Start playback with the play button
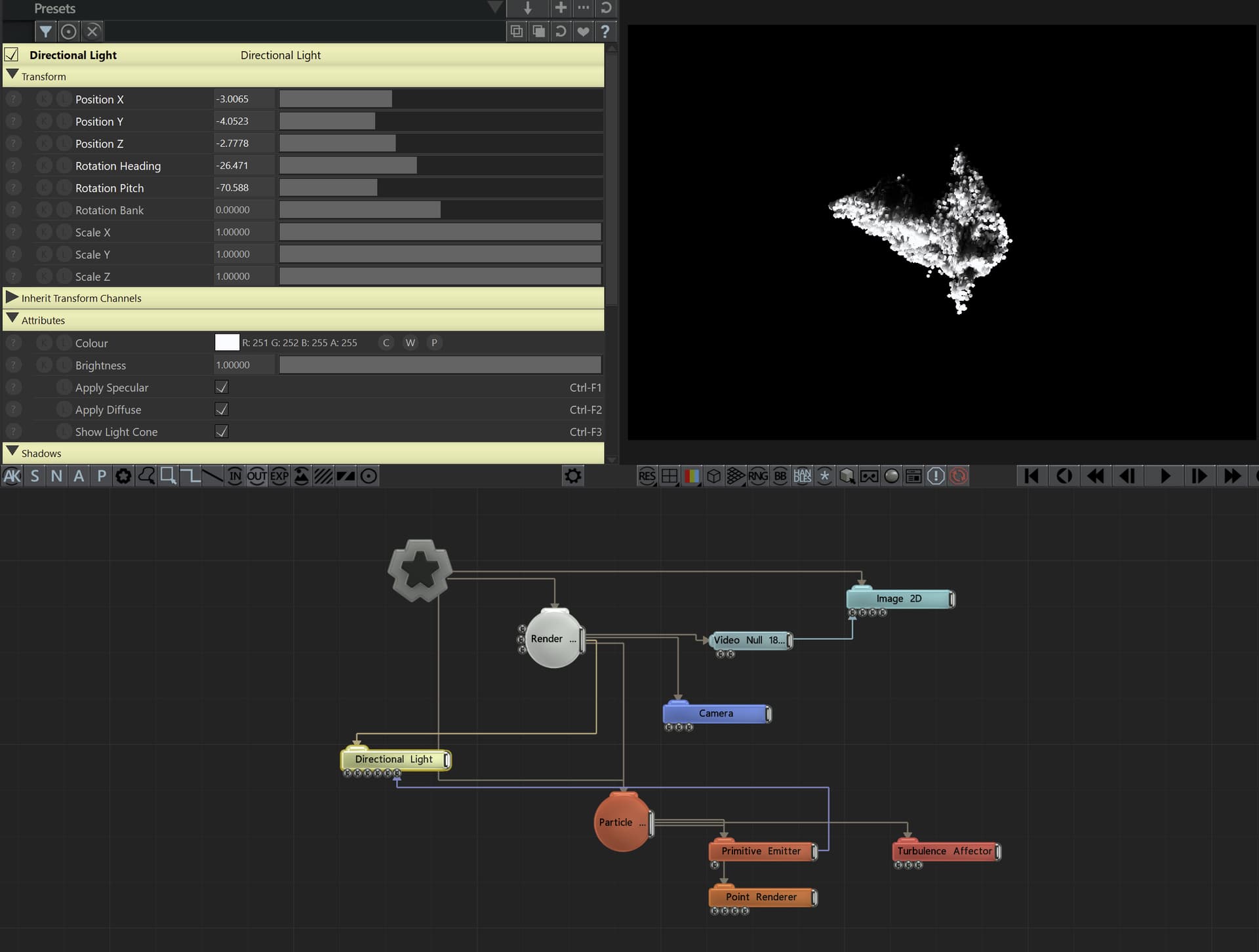 point(1165,476)
